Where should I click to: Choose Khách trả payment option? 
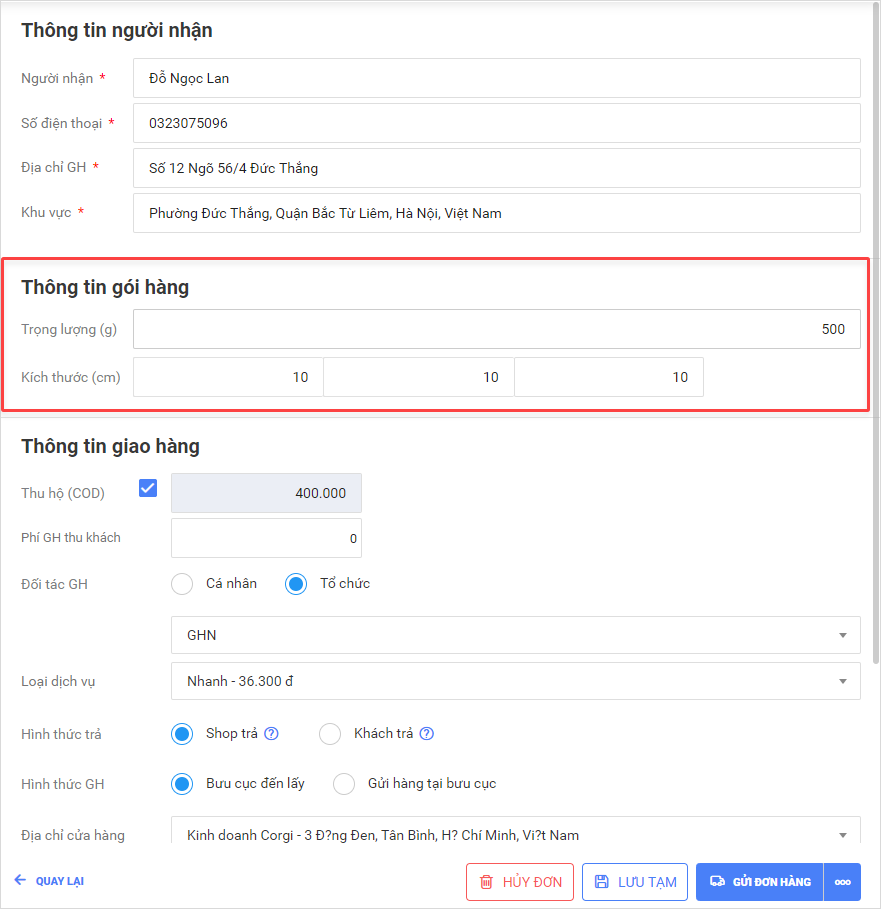(330, 735)
